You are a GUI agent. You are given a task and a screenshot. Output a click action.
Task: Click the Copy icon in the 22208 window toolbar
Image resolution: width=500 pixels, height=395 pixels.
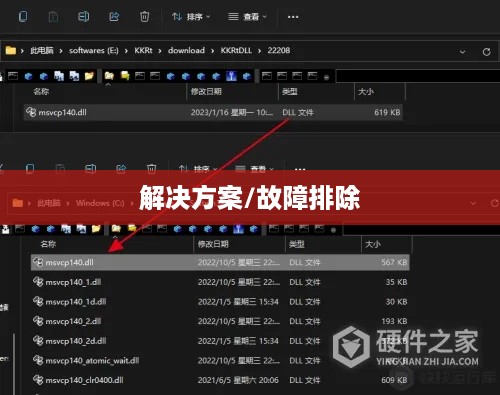[x=23, y=16]
